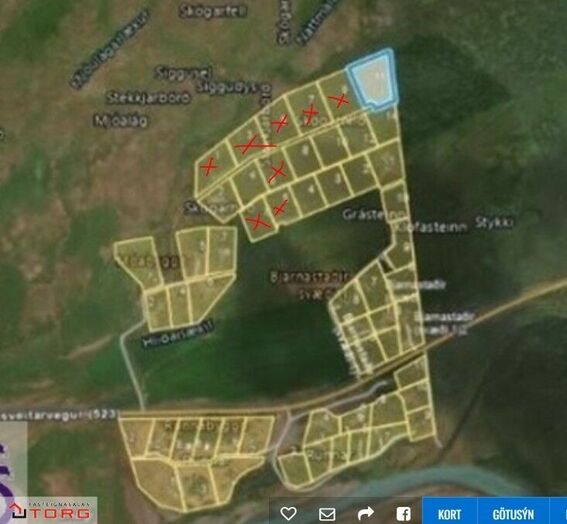Click the Klofasteinn place label
Image resolution: width=567 pixels, height=524 pixels.
430,227
